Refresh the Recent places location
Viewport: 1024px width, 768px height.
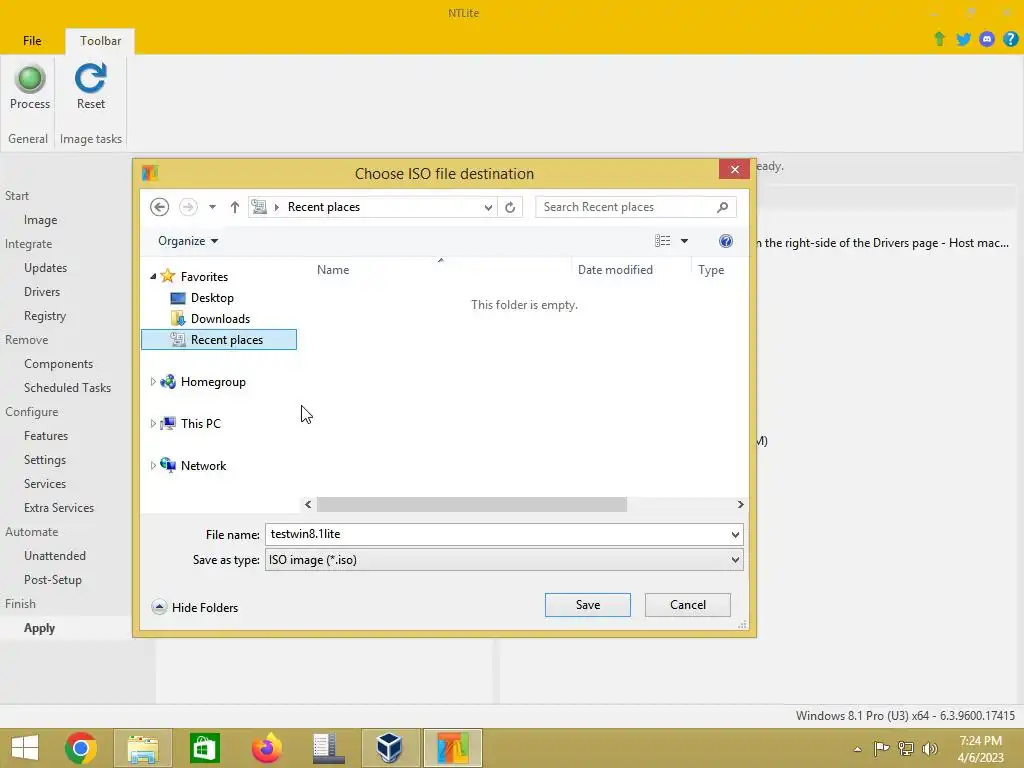(510, 207)
